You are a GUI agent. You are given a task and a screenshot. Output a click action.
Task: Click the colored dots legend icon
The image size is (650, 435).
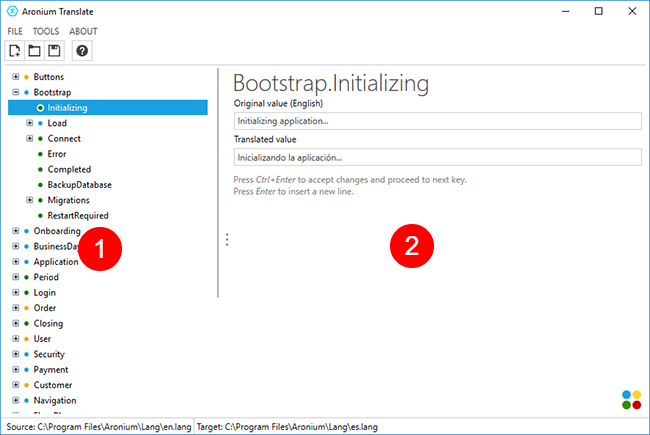(631, 399)
